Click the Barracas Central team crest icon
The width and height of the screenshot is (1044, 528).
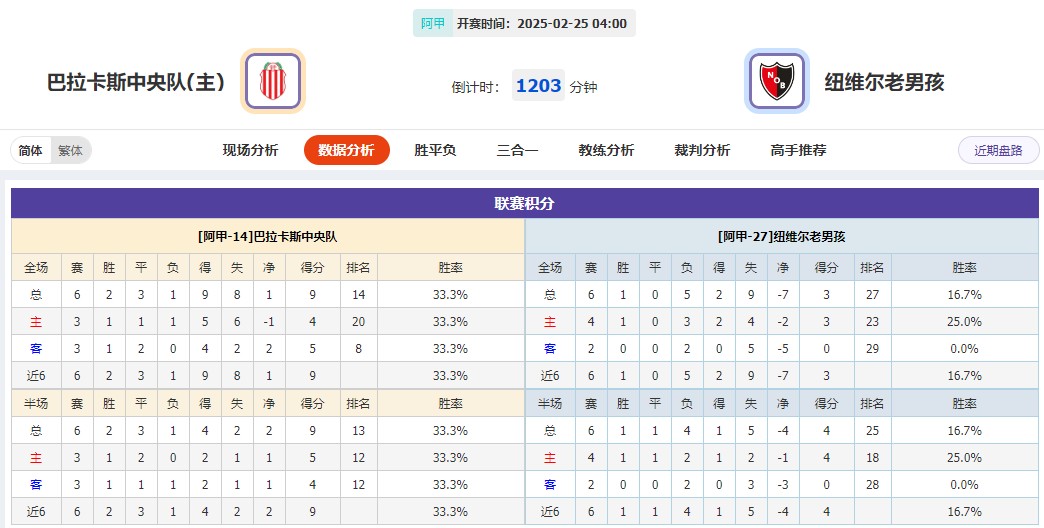272,81
